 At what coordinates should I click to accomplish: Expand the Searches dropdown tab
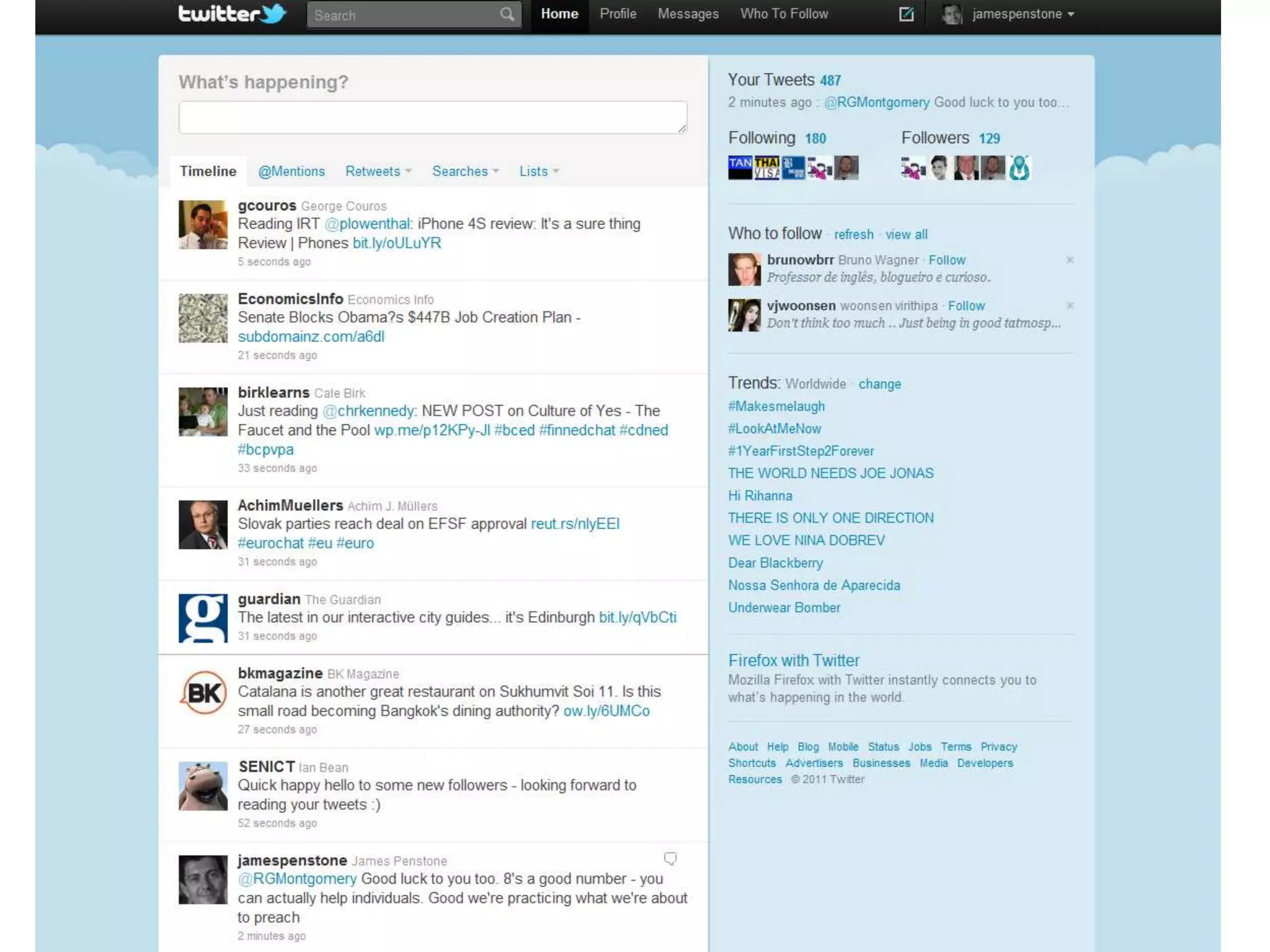[465, 171]
